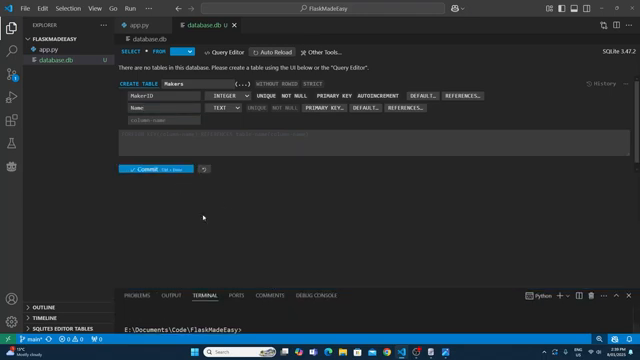Click the Commit button
This screenshot has height=360, width=640.
pos(156,169)
